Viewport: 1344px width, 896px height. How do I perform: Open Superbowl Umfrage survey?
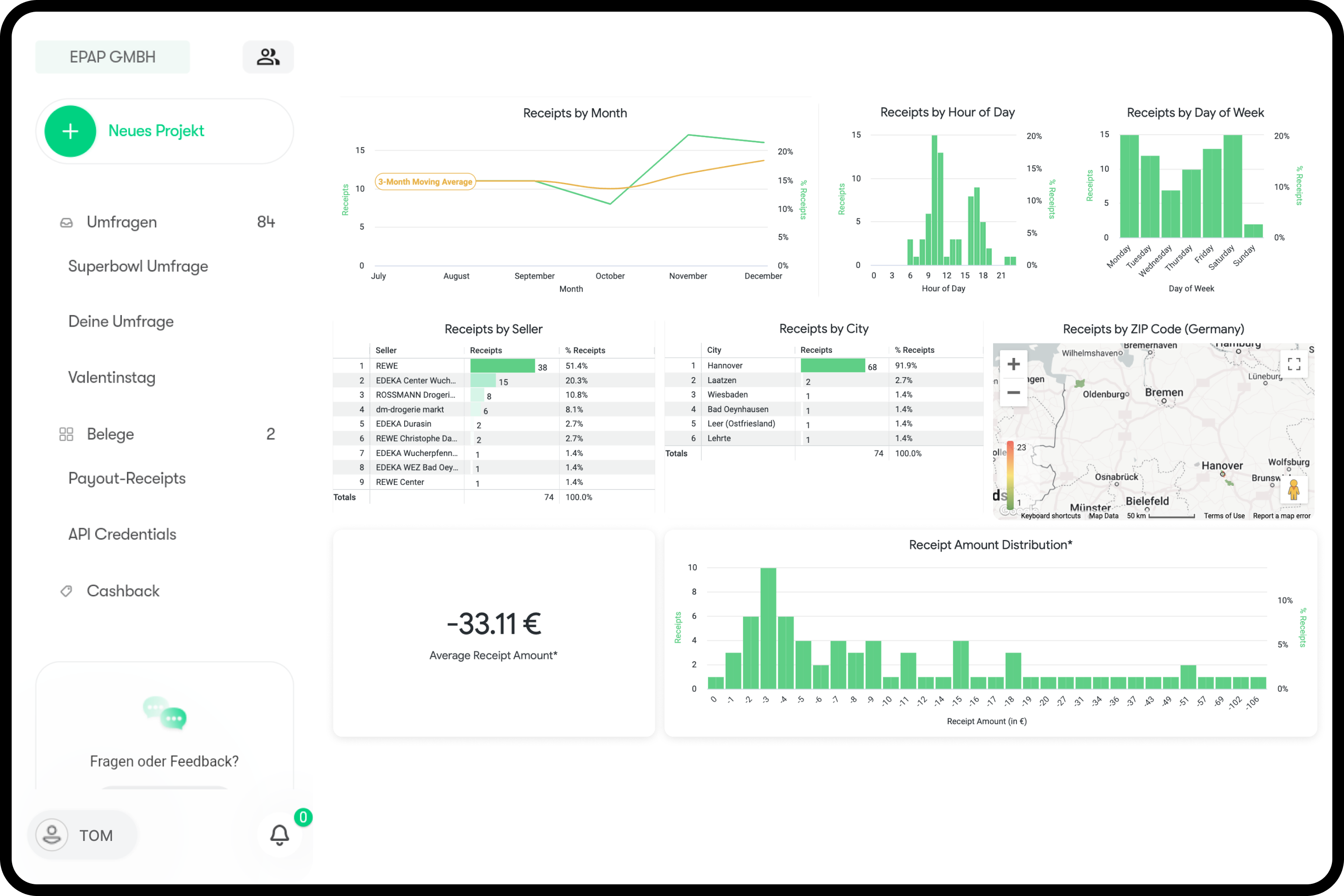tap(138, 266)
